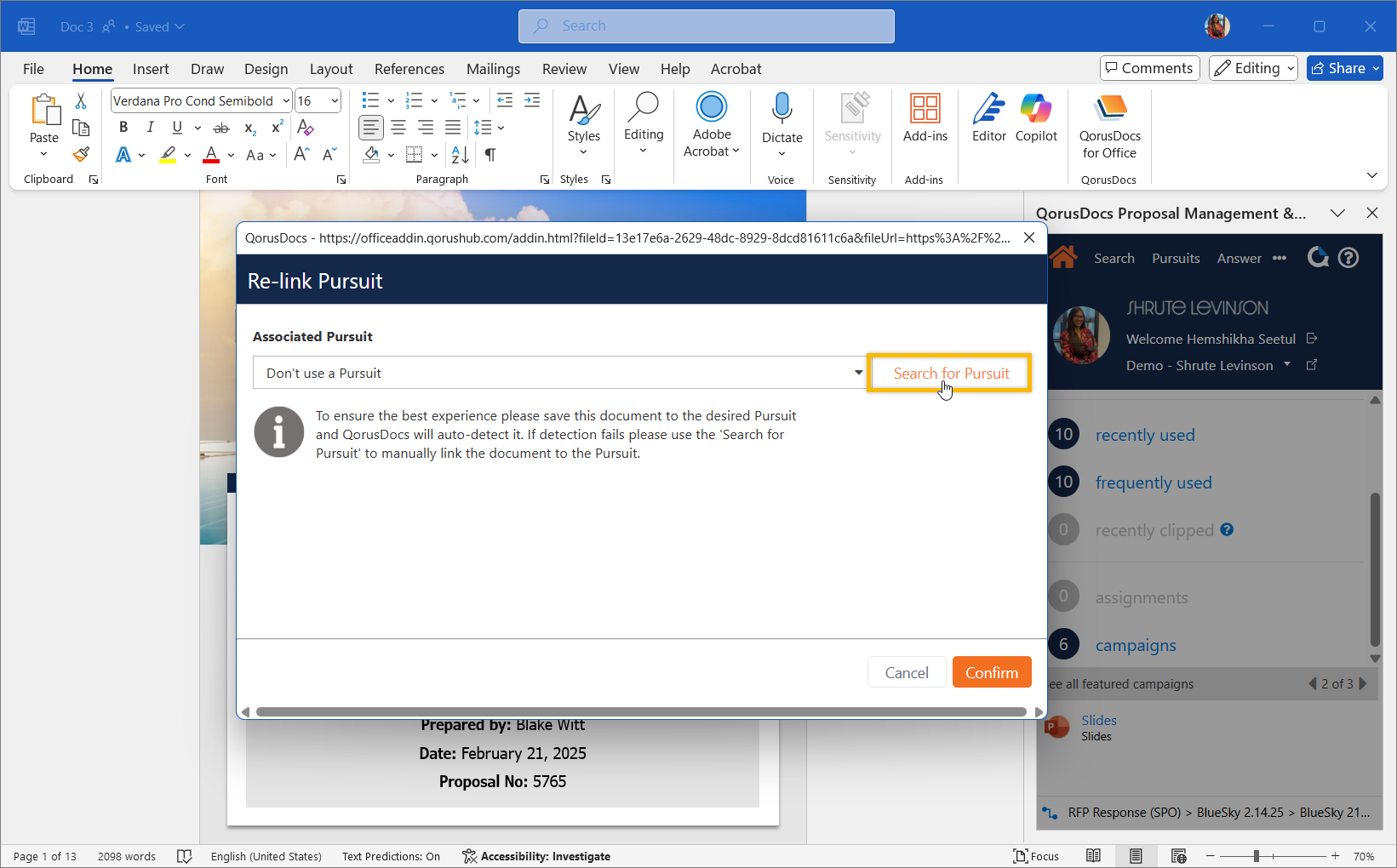The width and height of the screenshot is (1397, 868).
Task: Open the Editor tool
Action: tap(988, 118)
